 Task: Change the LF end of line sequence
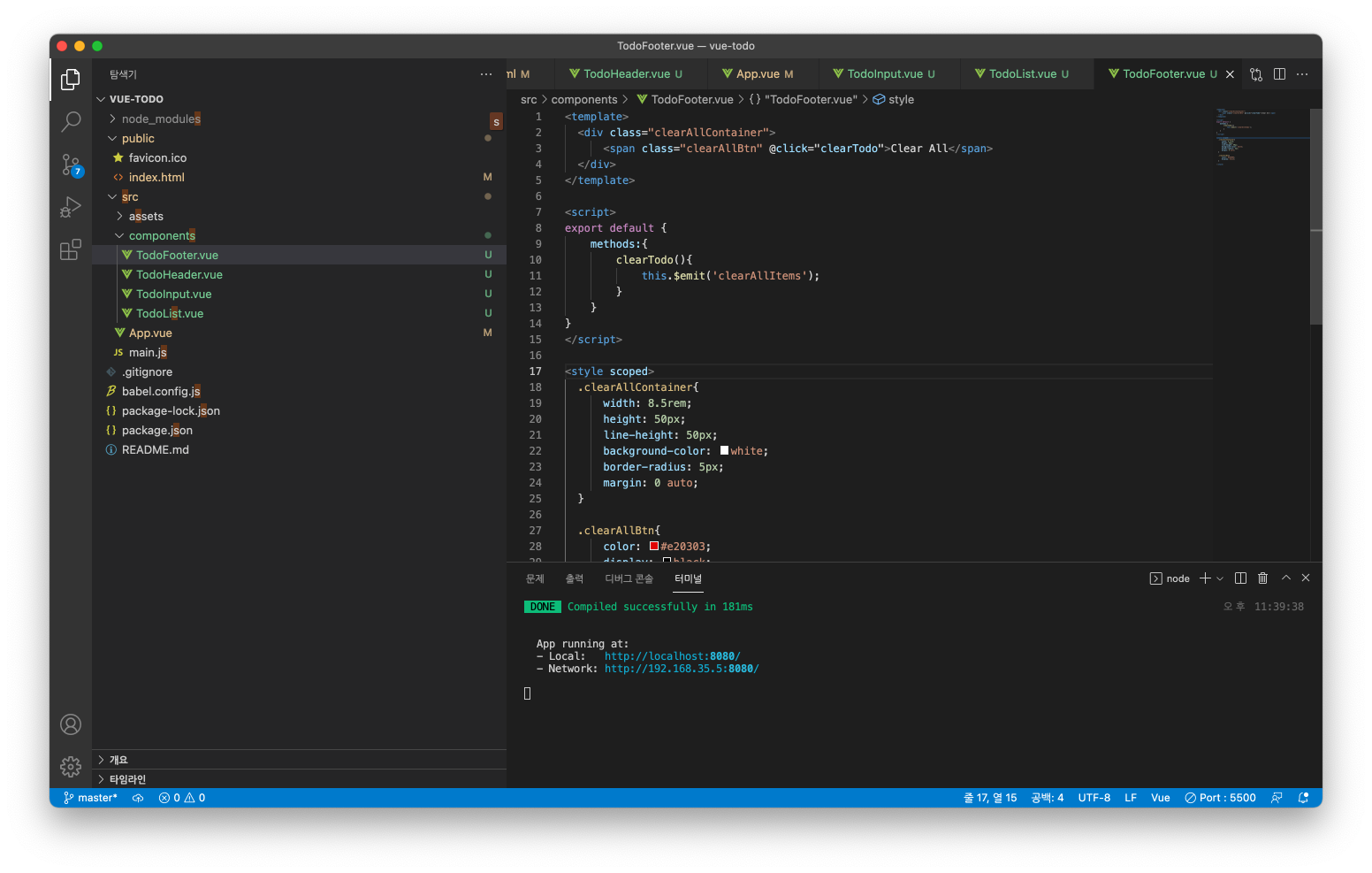(x=1131, y=798)
